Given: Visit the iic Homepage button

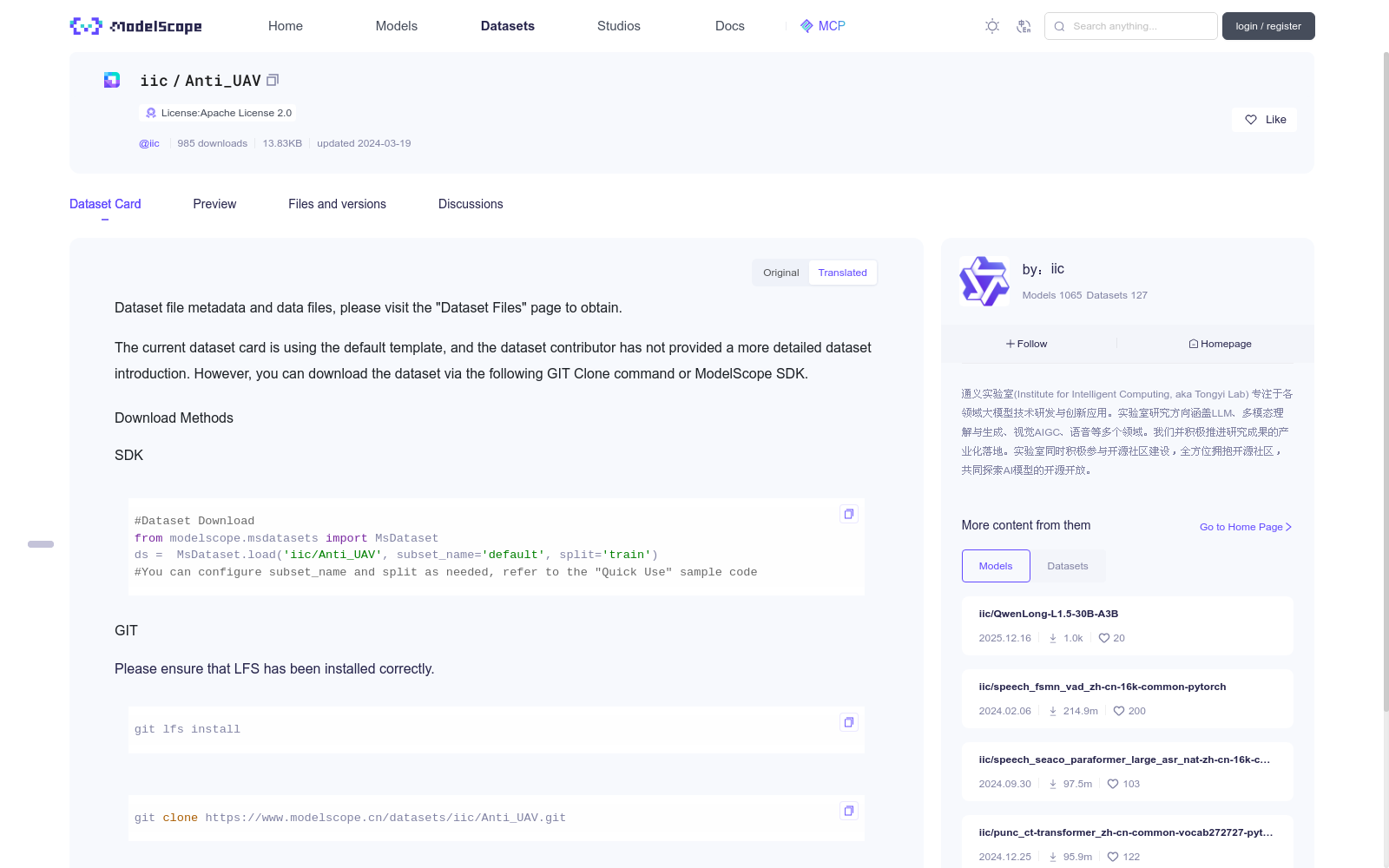Looking at the screenshot, I should (1220, 344).
